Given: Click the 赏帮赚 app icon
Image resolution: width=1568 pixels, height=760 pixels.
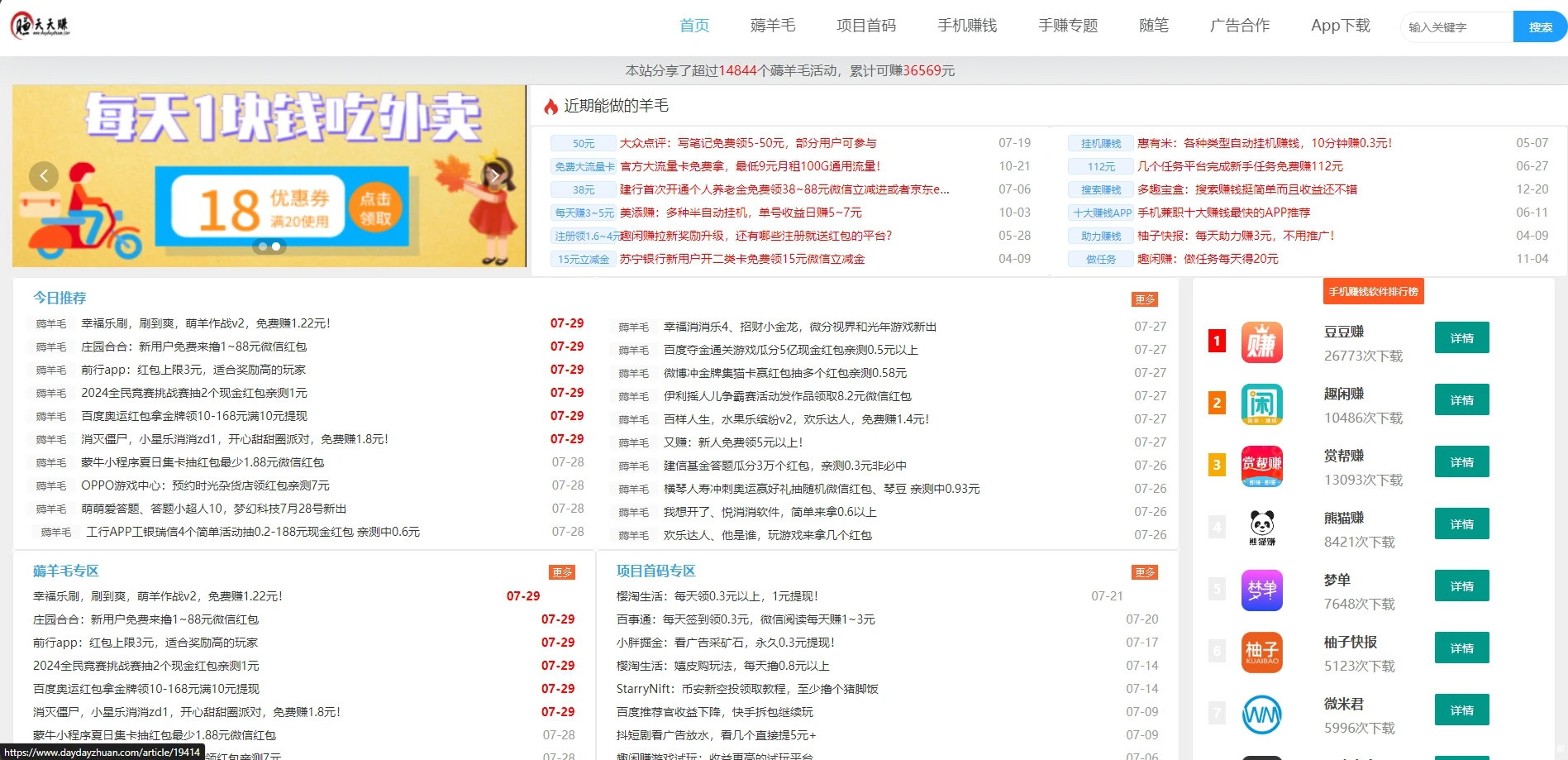Looking at the screenshot, I should (x=1262, y=466).
